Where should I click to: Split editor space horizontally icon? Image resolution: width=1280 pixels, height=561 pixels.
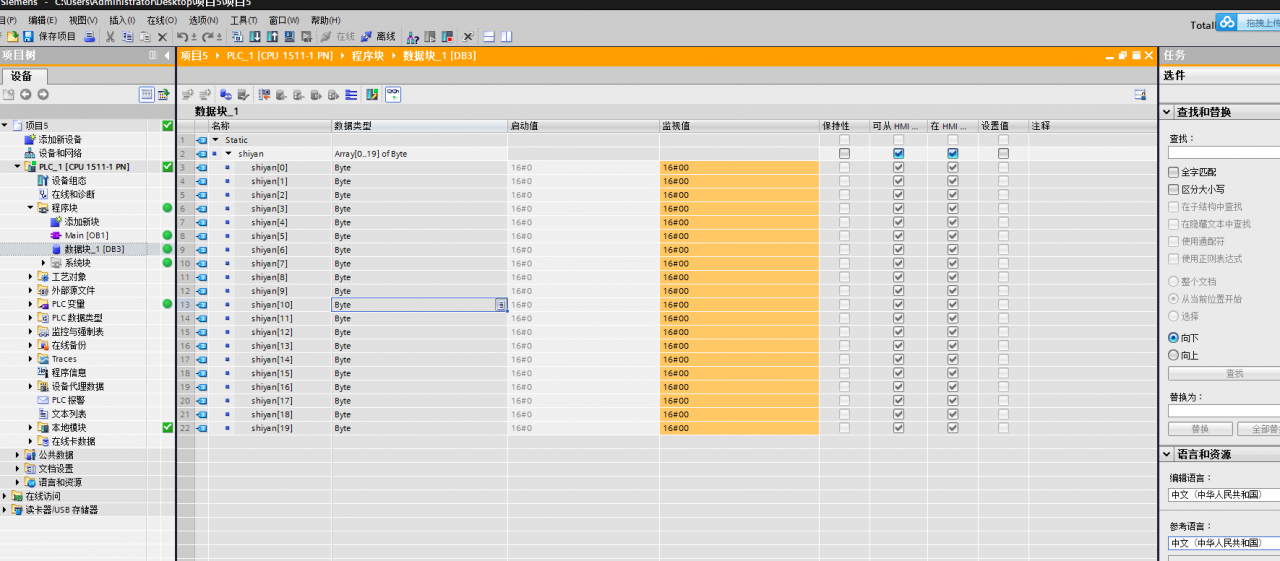490,36
